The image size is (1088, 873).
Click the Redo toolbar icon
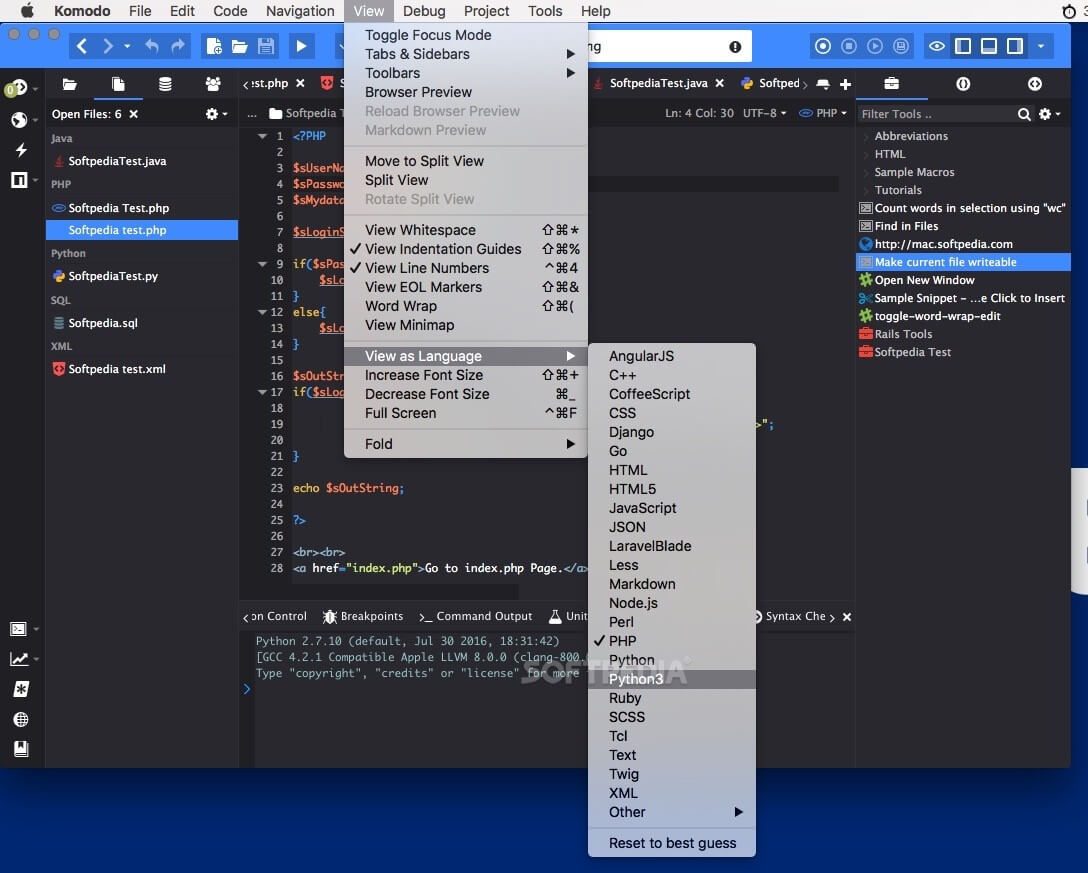178,46
